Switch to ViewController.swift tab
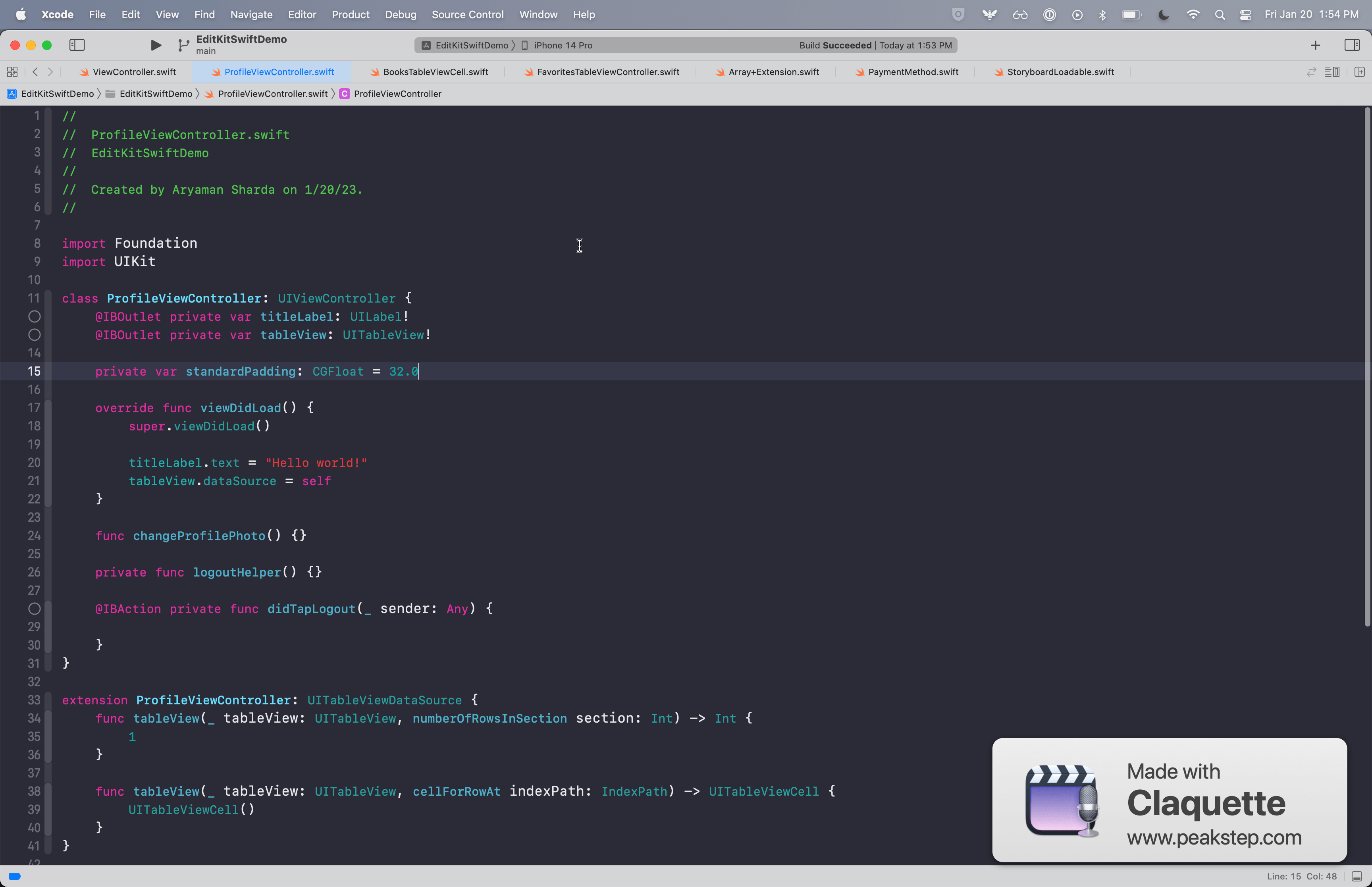This screenshot has width=1372, height=887. 128,72
